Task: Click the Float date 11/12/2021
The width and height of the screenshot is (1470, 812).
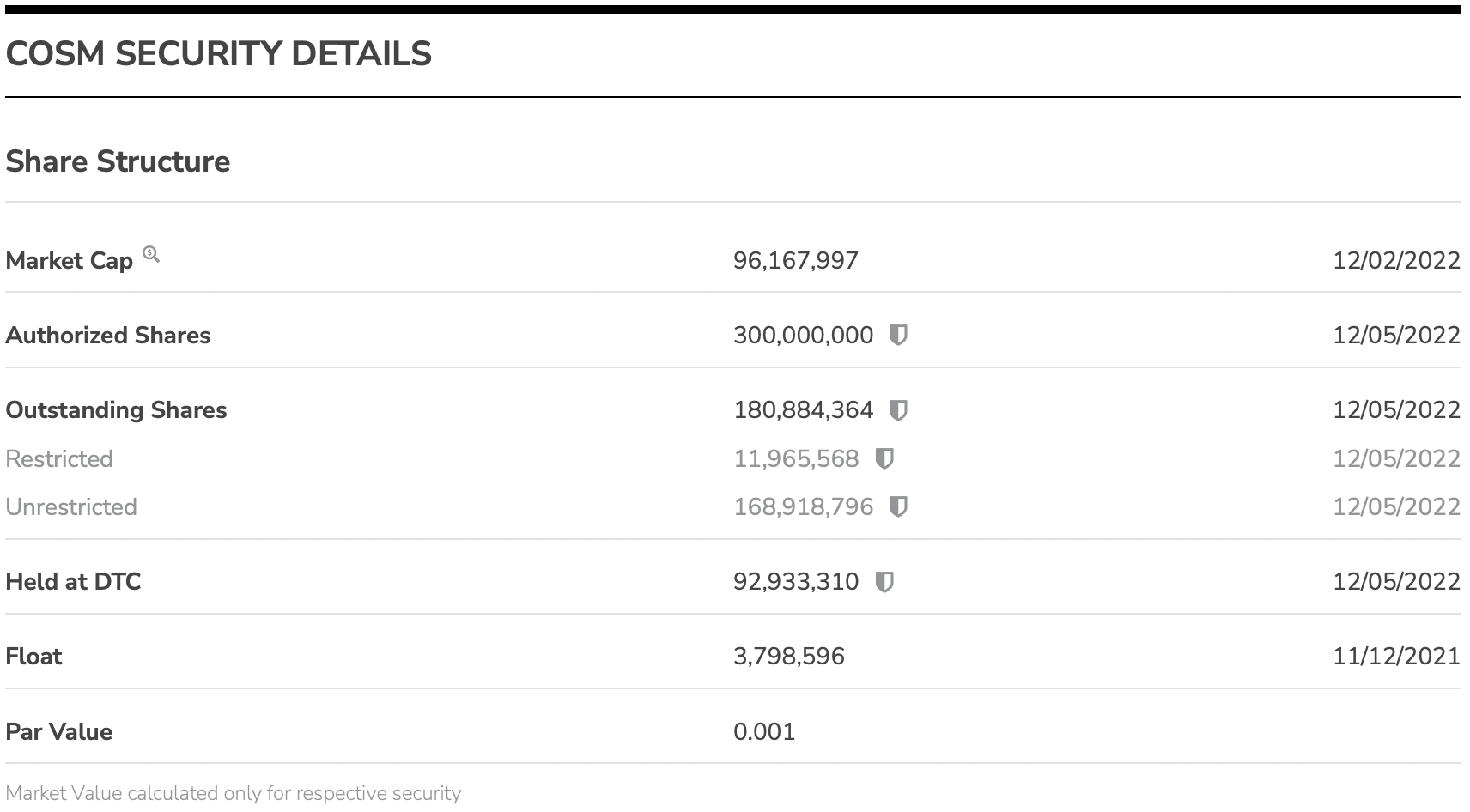Action: (1396, 657)
